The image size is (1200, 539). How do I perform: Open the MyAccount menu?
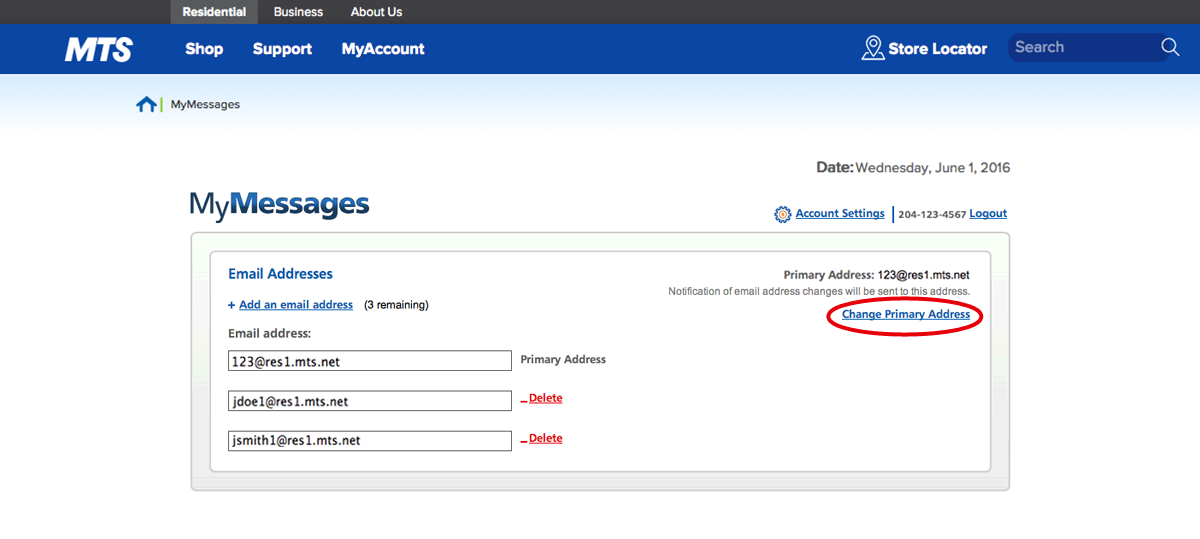tap(383, 48)
